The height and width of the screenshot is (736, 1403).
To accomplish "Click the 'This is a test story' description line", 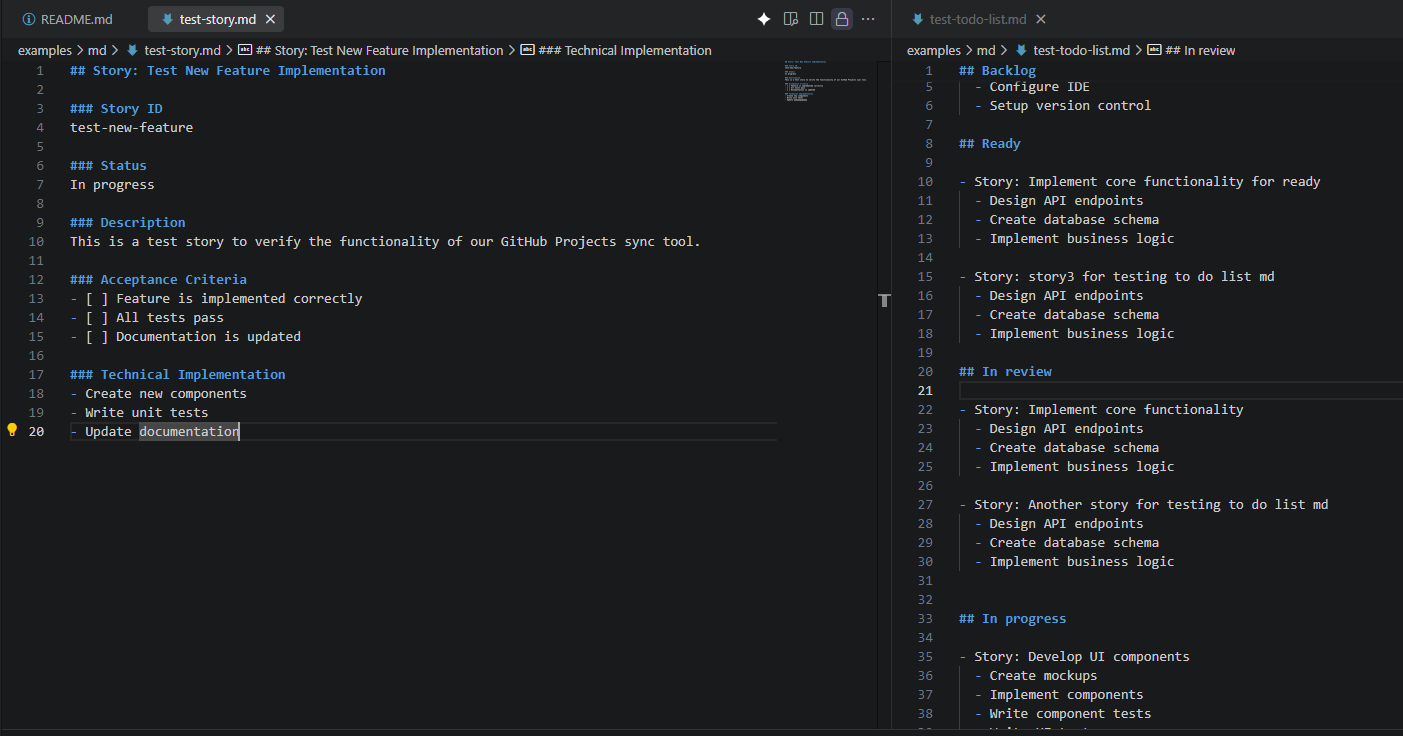I will 385,241.
